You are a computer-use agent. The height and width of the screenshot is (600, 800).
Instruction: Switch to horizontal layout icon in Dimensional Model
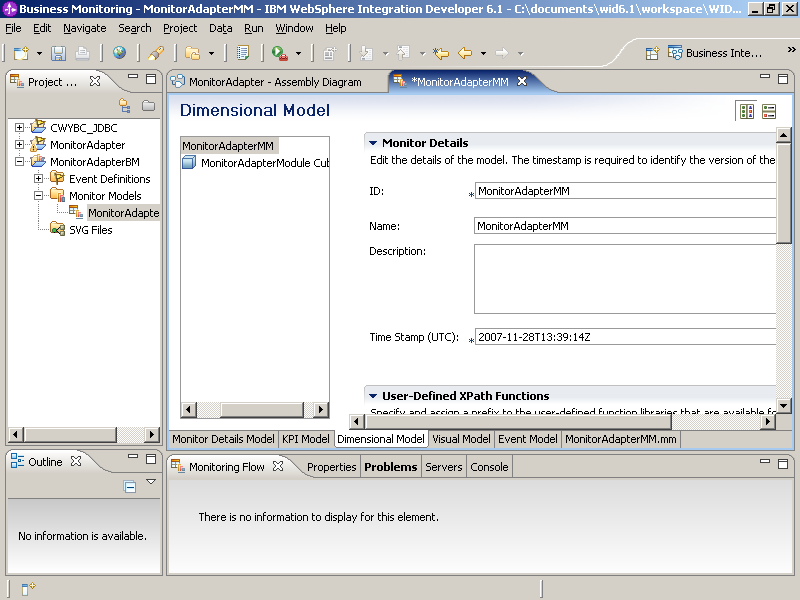(x=747, y=111)
